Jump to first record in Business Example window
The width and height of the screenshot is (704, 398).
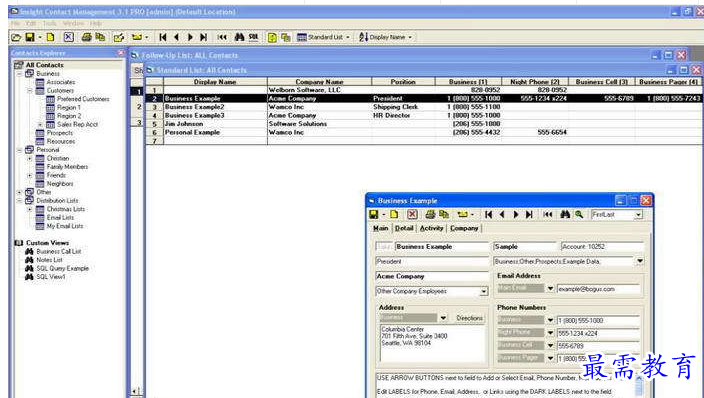(x=488, y=215)
